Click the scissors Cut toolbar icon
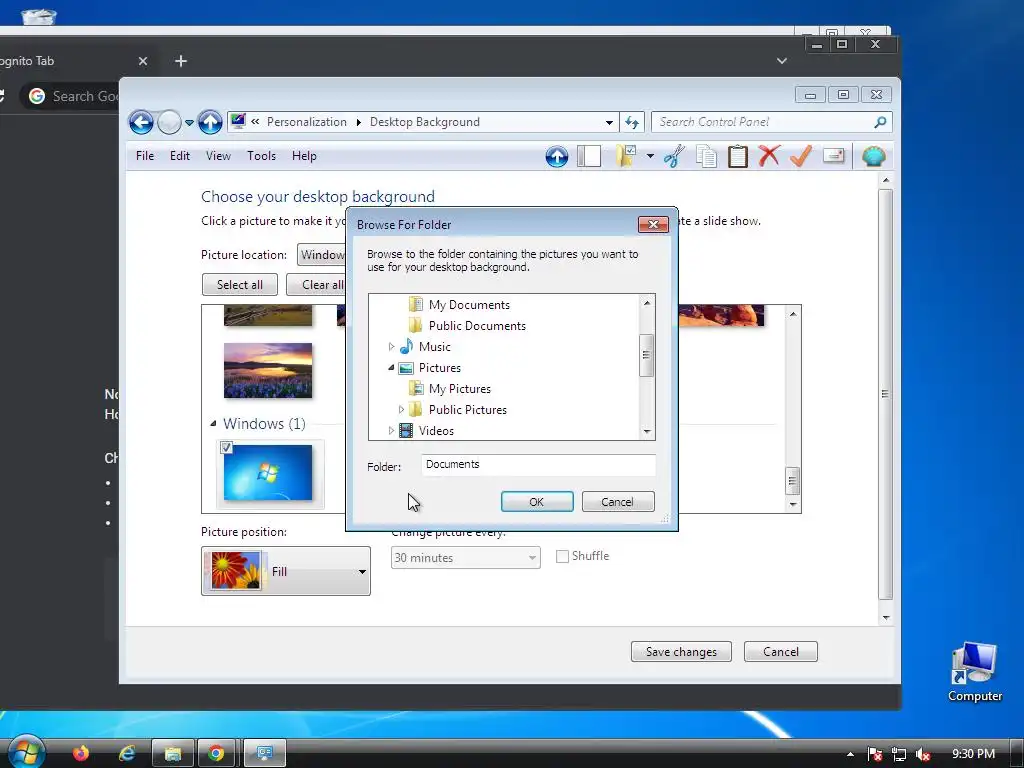 click(x=673, y=157)
